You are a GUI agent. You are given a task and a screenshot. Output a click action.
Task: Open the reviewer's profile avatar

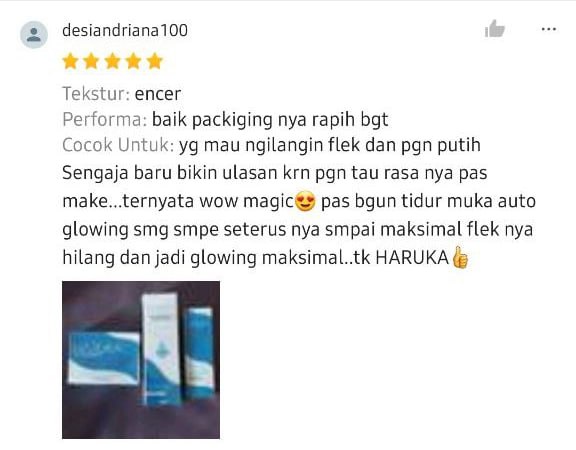point(34,35)
